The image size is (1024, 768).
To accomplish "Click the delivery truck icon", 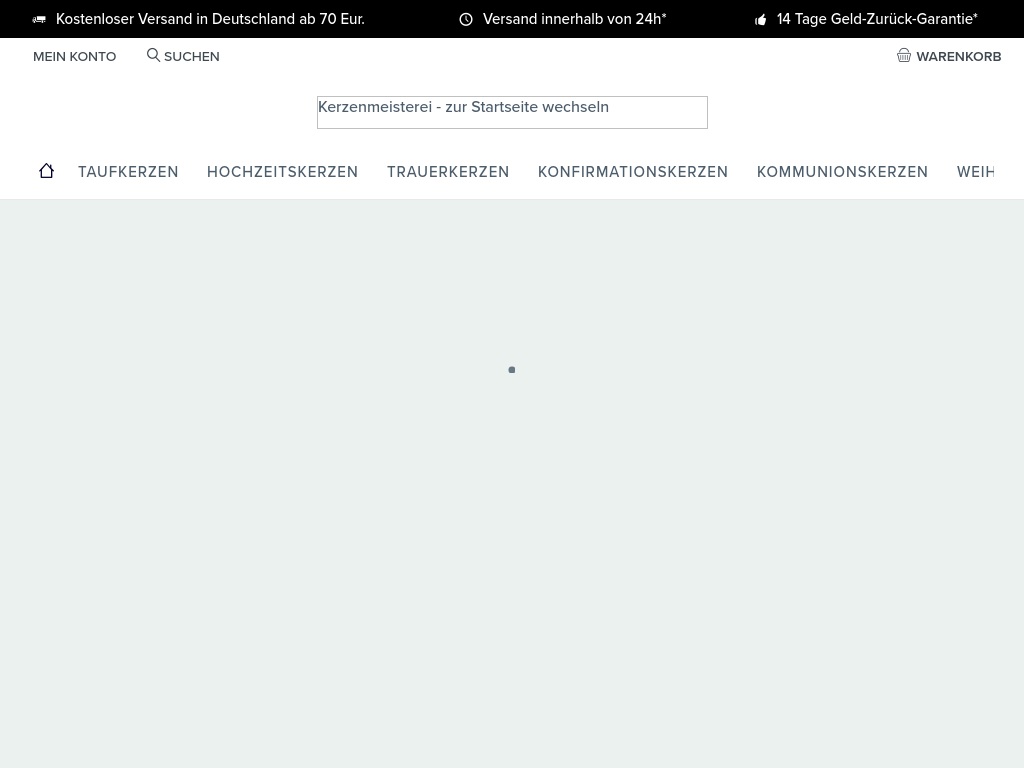I will [39, 20].
